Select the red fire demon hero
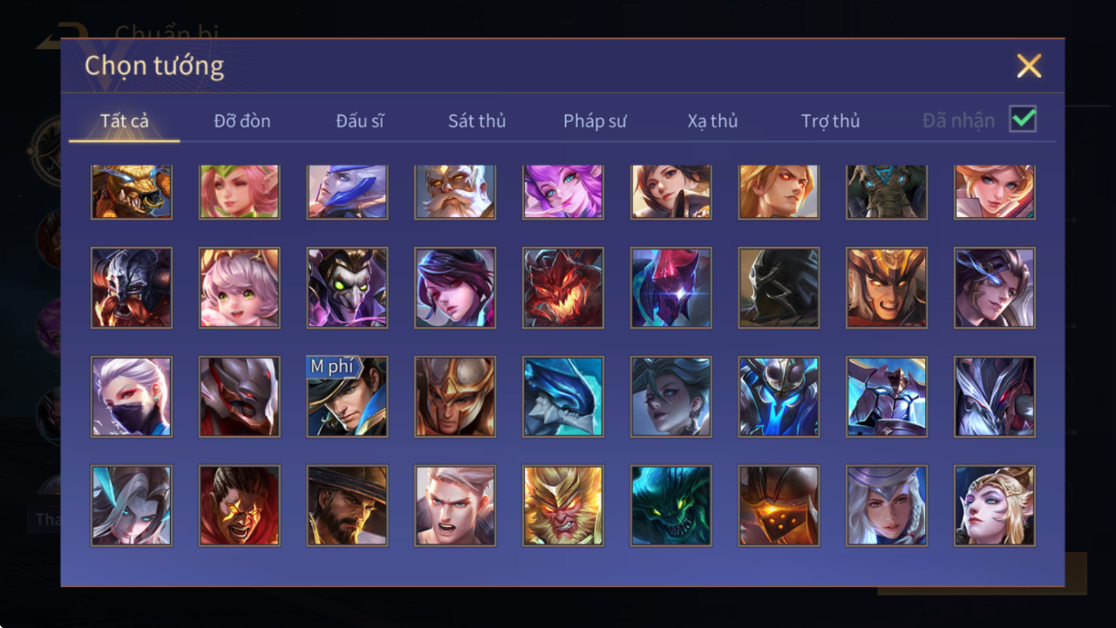 [x=563, y=288]
